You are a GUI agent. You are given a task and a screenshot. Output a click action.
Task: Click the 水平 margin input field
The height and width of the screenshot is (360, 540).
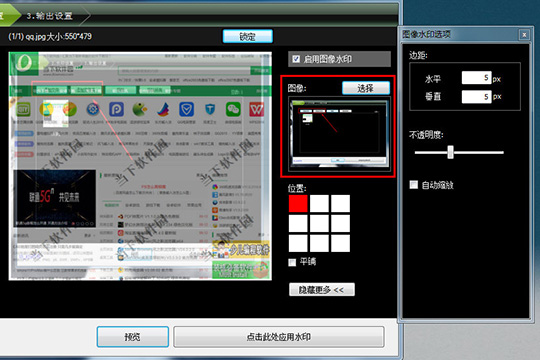click(476, 78)
